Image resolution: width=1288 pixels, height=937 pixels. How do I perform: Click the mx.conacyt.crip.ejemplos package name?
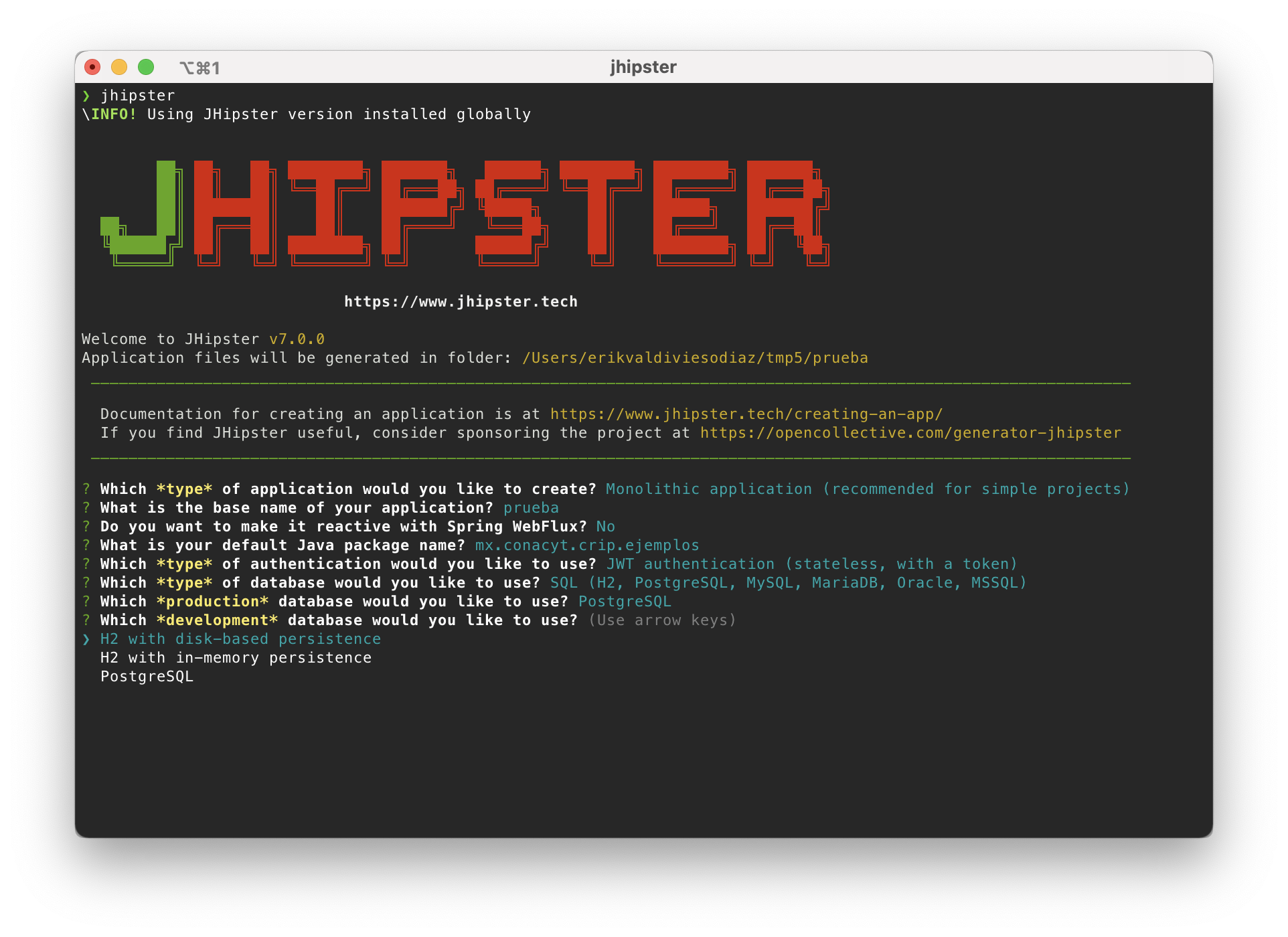587,545
